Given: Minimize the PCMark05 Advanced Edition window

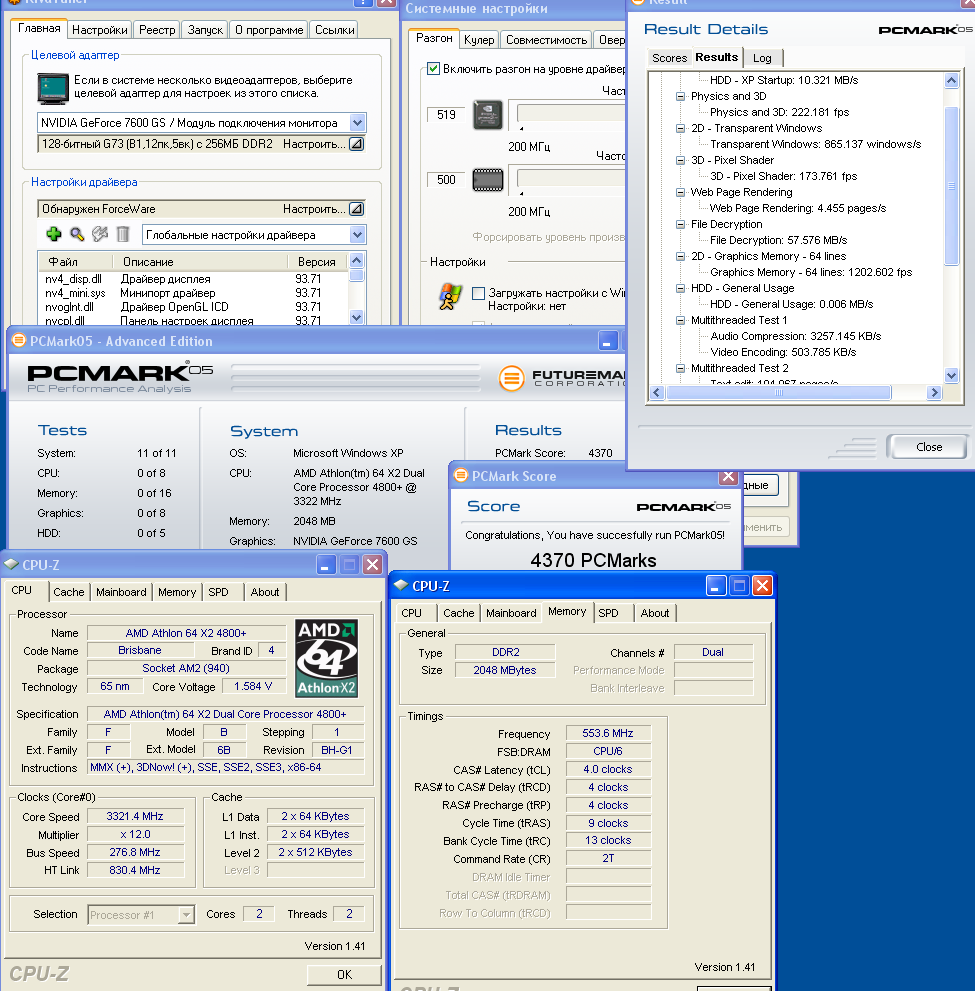Looking at the screenshot, I should [x=607, y=341].
